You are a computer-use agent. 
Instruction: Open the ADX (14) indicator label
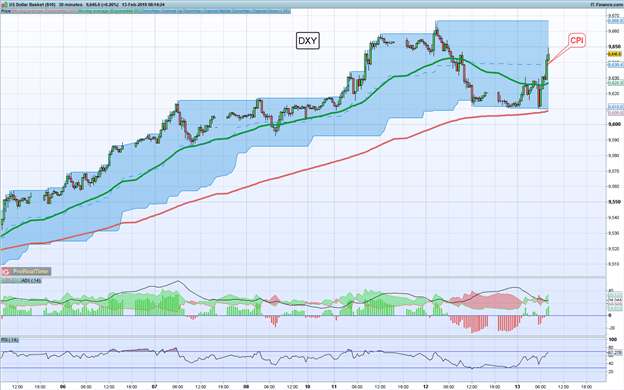31,281
